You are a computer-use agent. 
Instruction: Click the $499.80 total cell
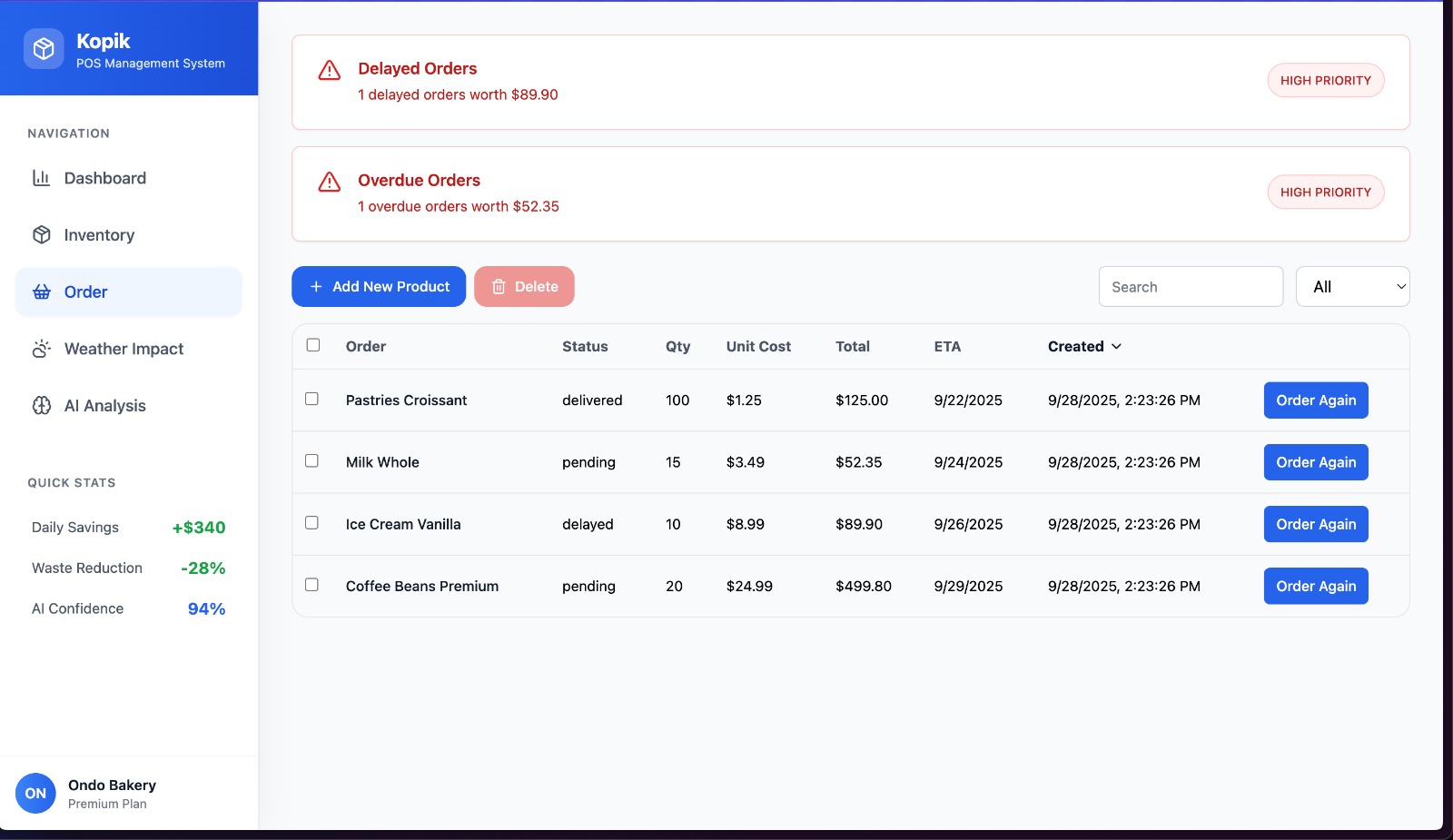click(x=864, y=586)
